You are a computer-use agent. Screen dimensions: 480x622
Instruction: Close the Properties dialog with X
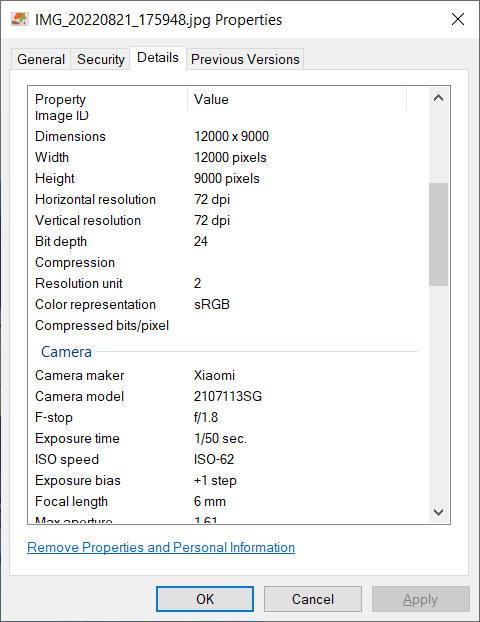(458, 19)
